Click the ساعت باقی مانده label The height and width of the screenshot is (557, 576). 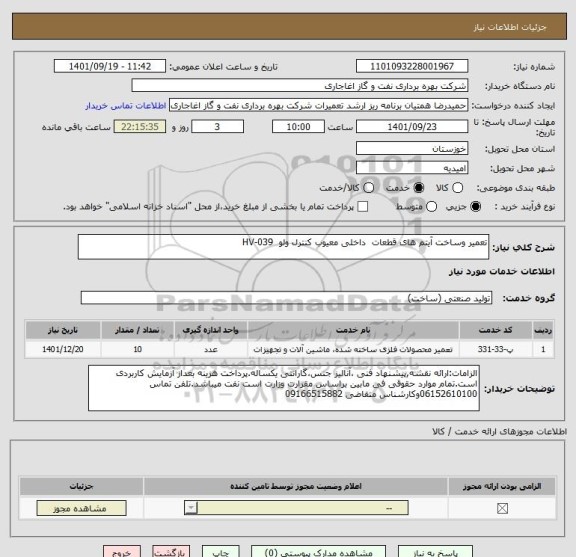pyautogui.click(x=76, y=127)
